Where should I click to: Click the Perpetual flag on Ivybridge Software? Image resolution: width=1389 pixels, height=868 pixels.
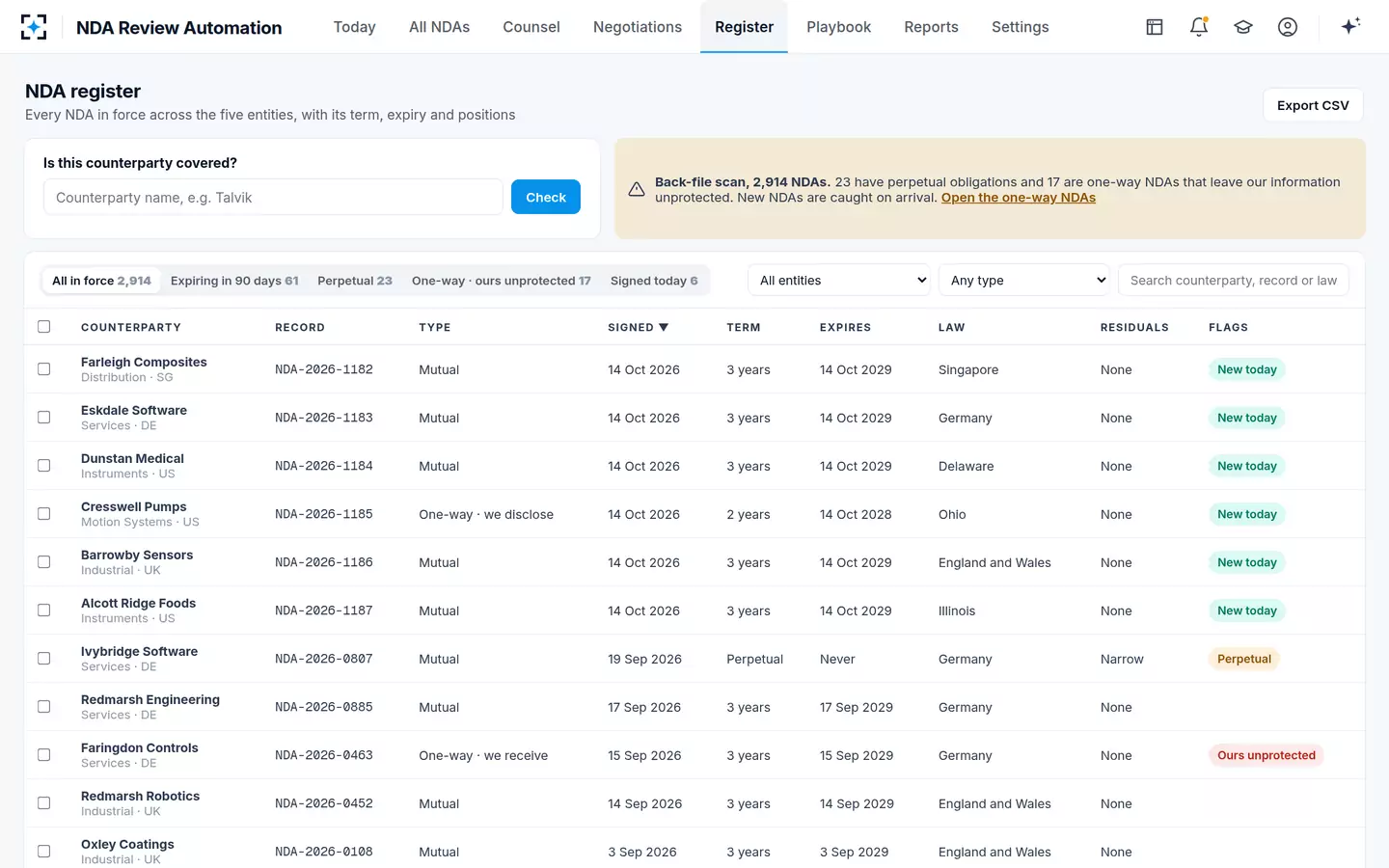pos(1244,659)
